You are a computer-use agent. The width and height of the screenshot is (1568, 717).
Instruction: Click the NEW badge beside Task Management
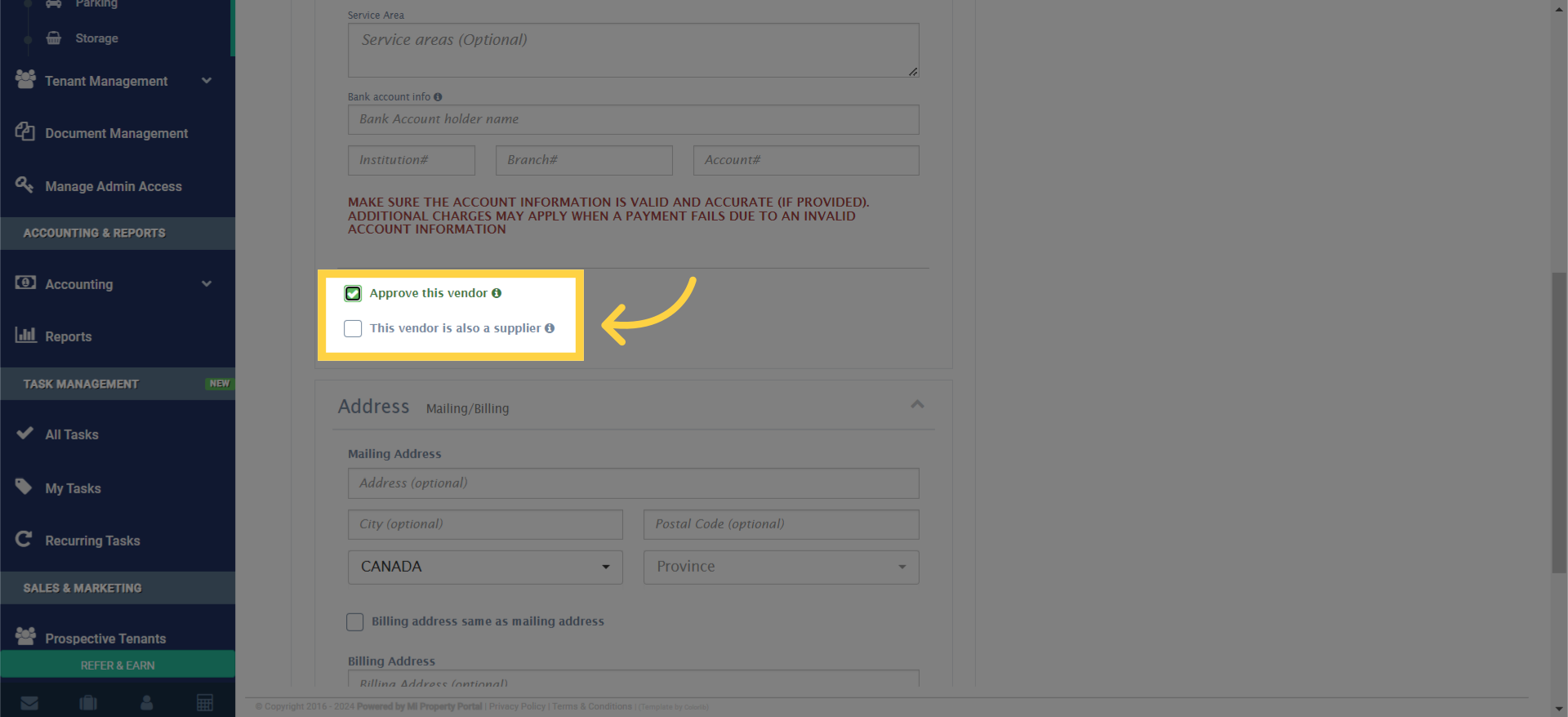(x=219, y=383)
